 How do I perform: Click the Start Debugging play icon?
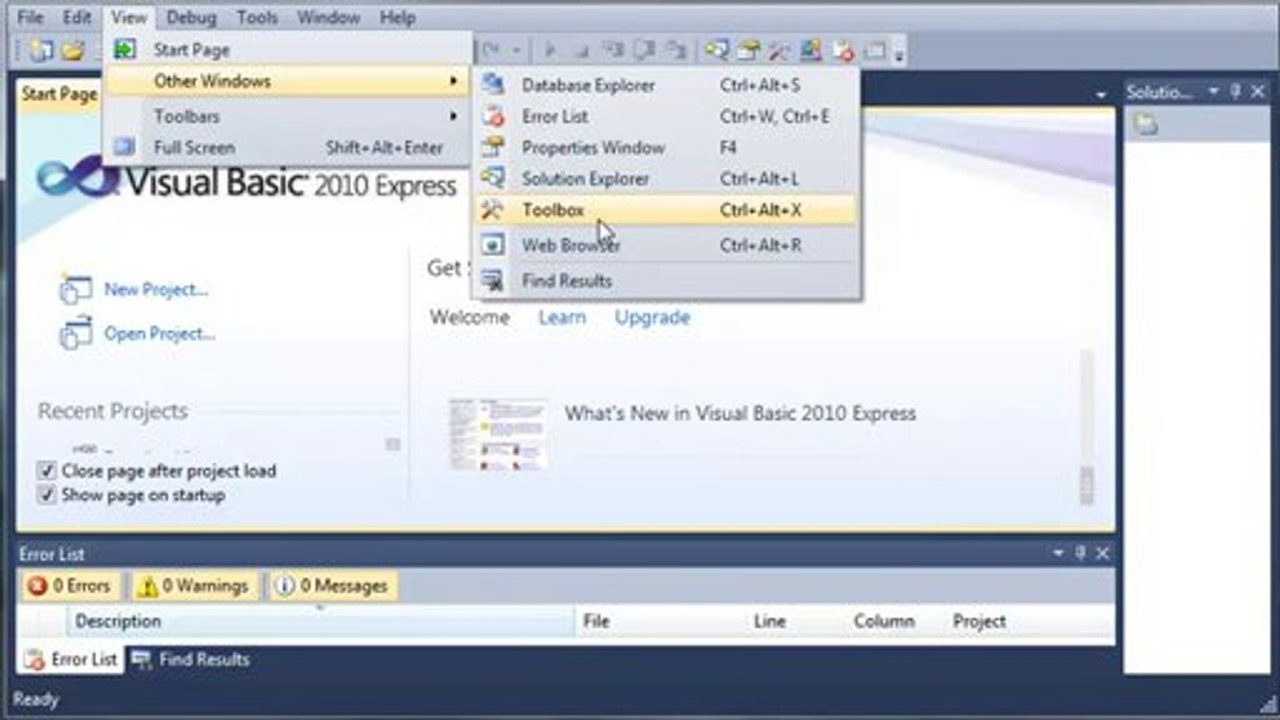pyautogui.click(x=549, y=50)
